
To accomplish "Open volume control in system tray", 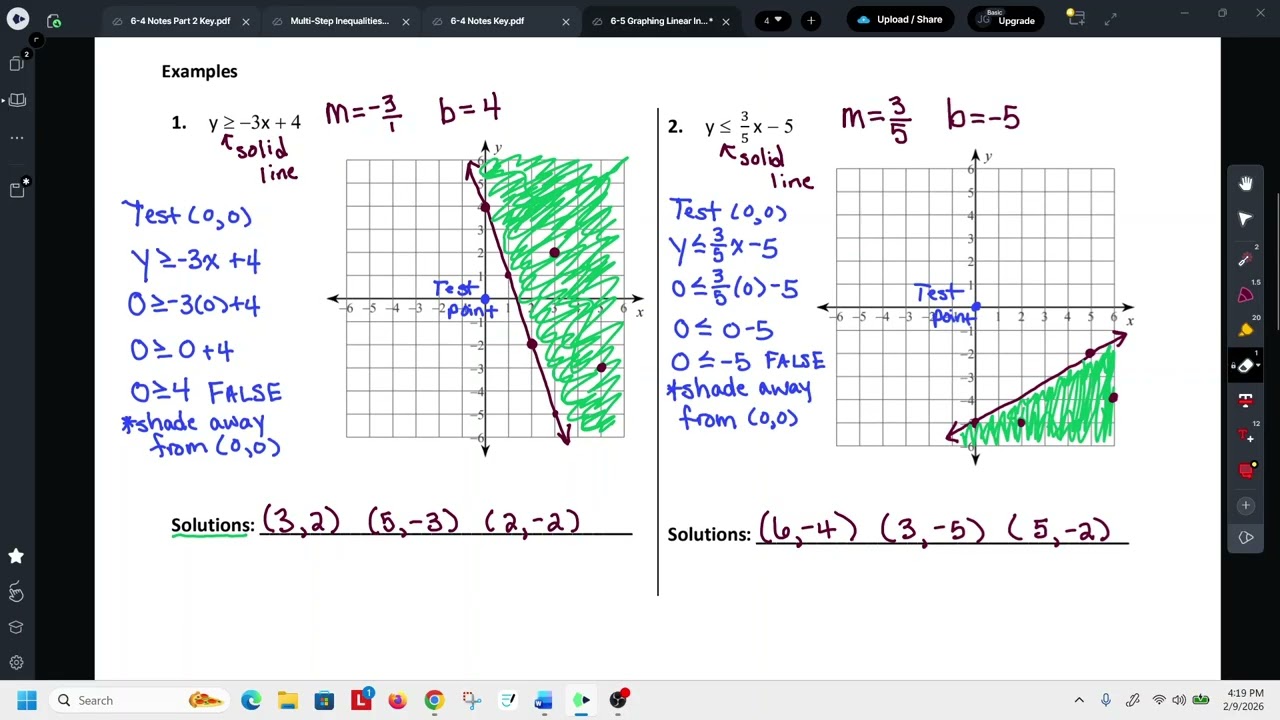I will point(1179,700).
